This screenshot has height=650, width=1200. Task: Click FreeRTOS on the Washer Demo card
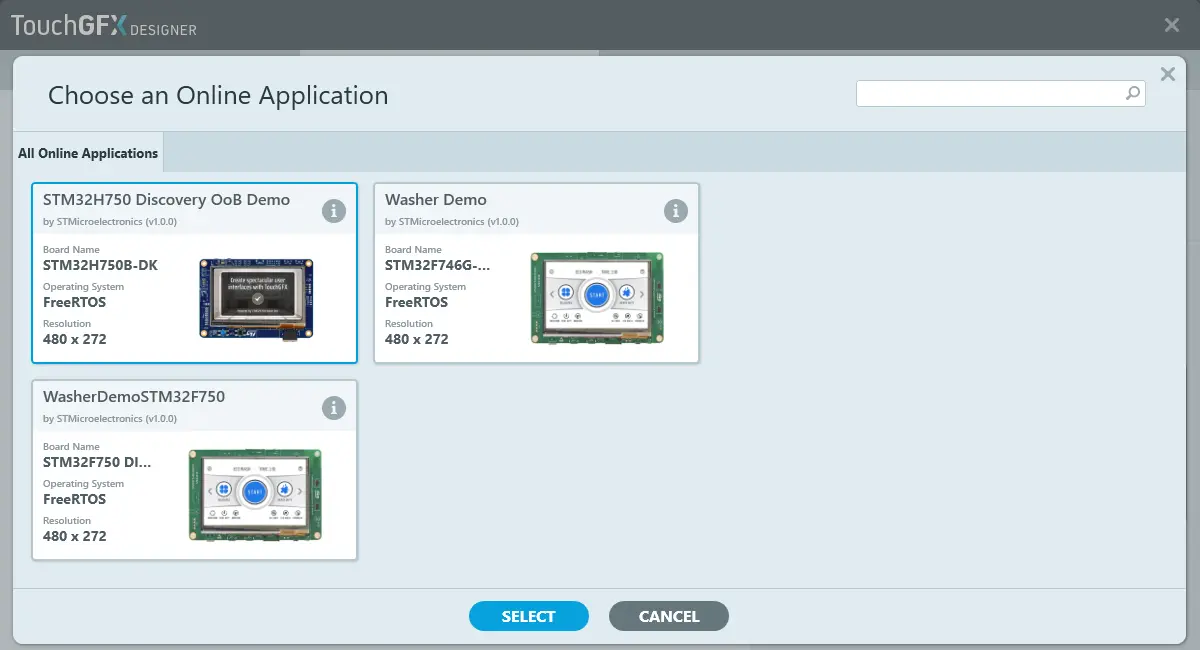[x=416, y=303]
